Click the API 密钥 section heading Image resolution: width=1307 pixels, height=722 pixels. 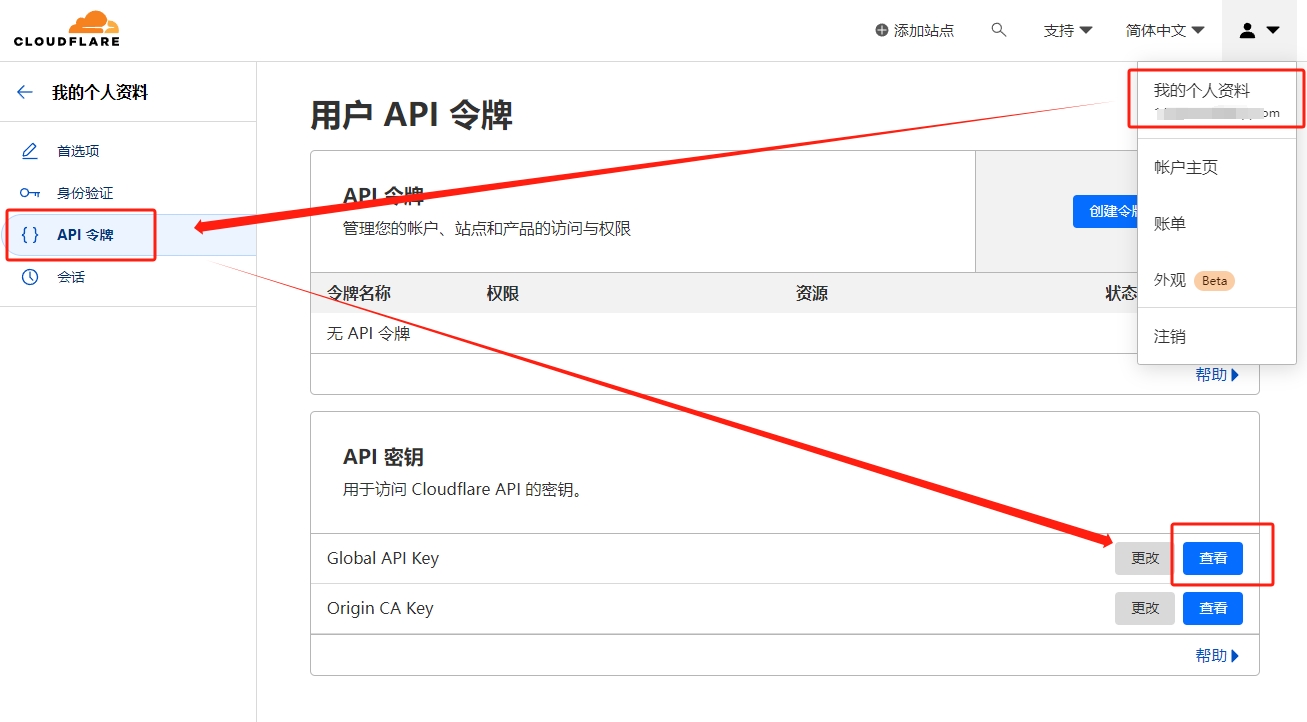[383, 457]
